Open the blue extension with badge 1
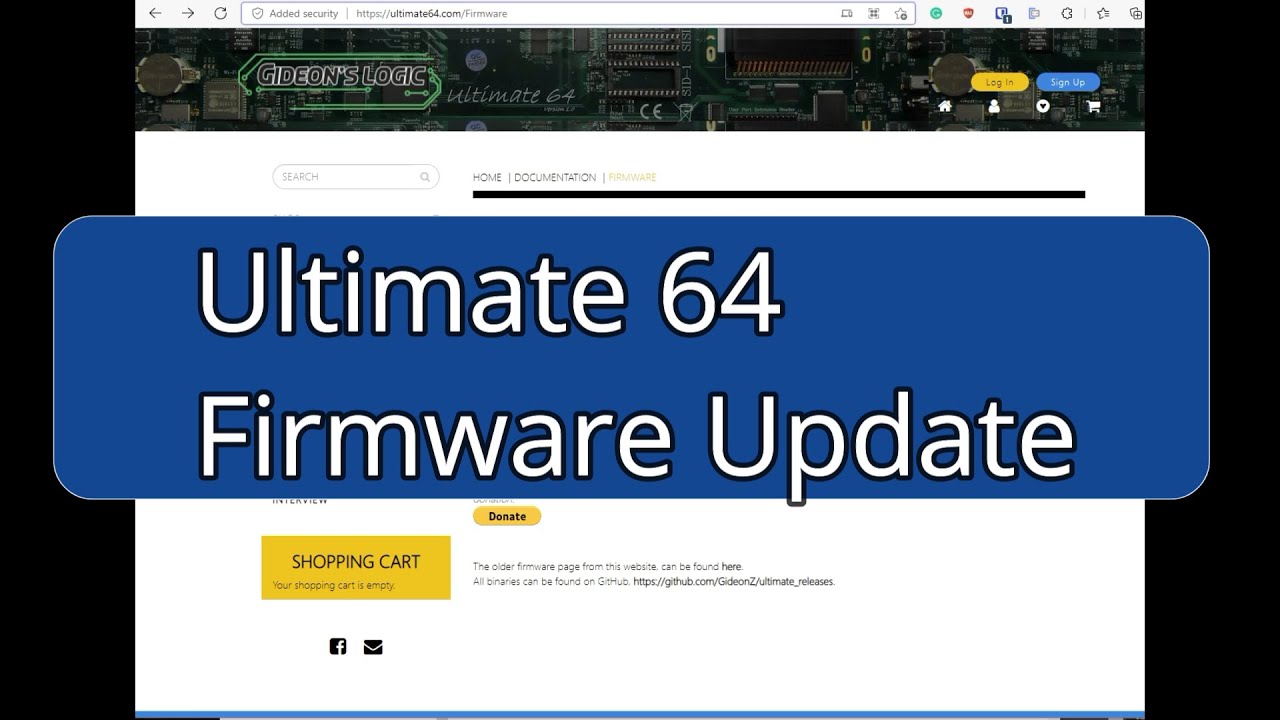The width and height of the screenshot is (1280, 720). [1002, 14]
